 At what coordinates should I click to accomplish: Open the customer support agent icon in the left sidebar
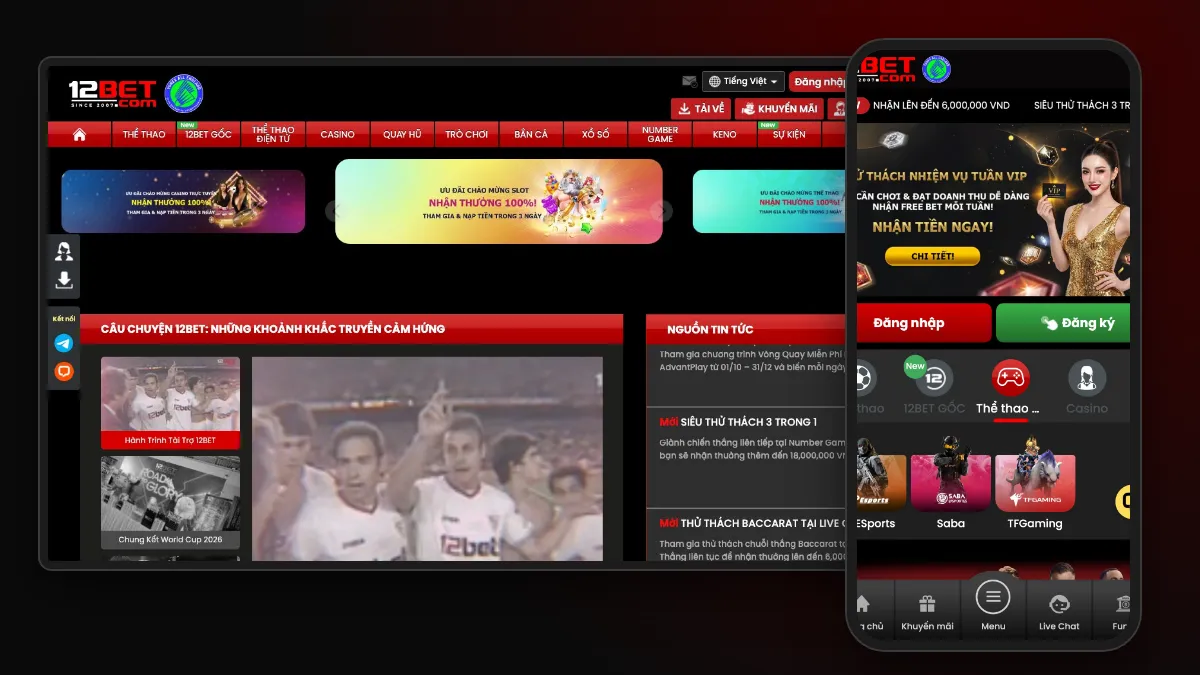(x=64, y=251)
